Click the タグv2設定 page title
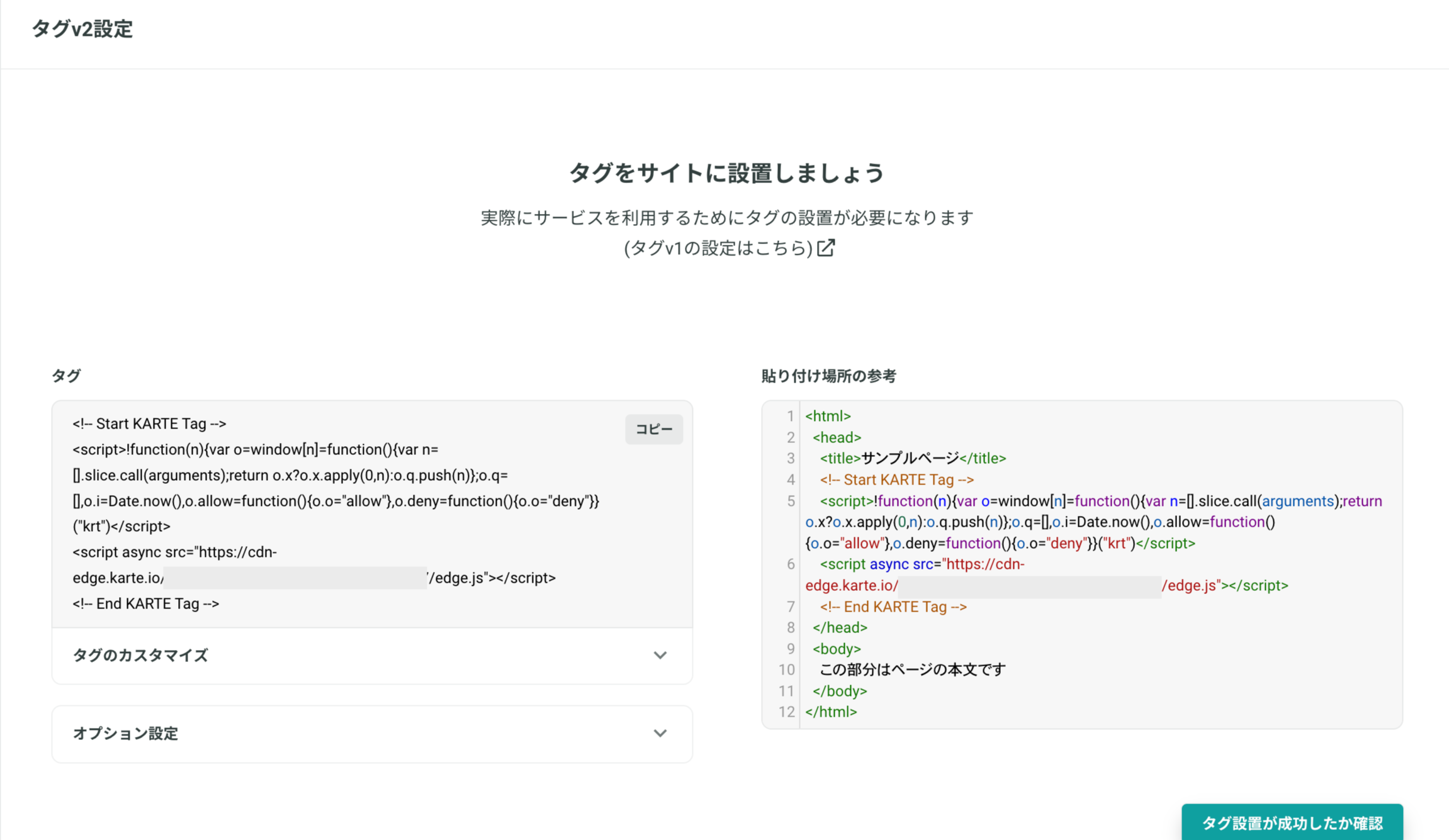Viewport: 1449px width, 840px height. [82, 29]
